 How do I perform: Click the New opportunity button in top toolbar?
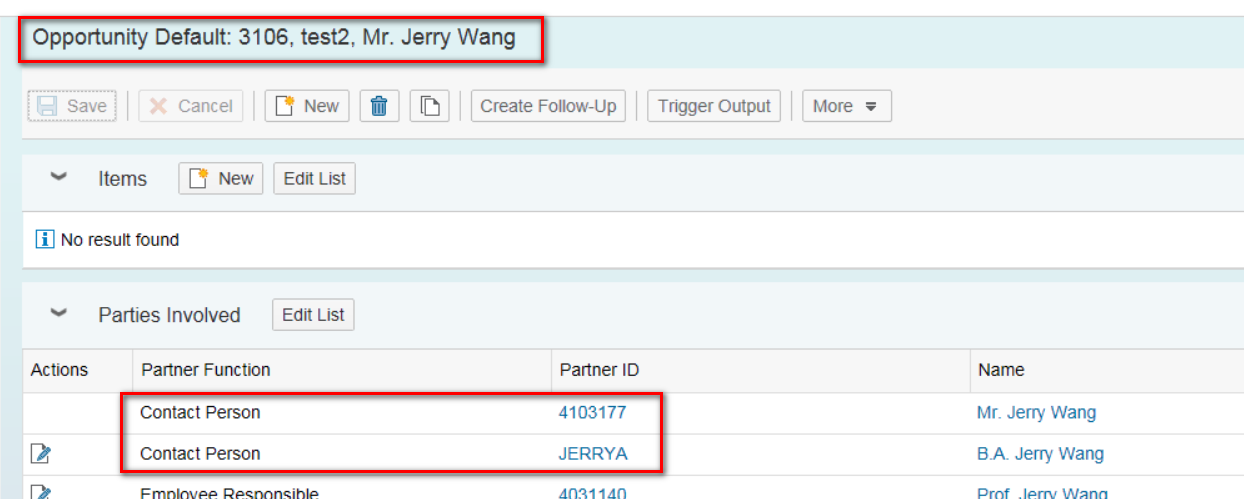307,106
